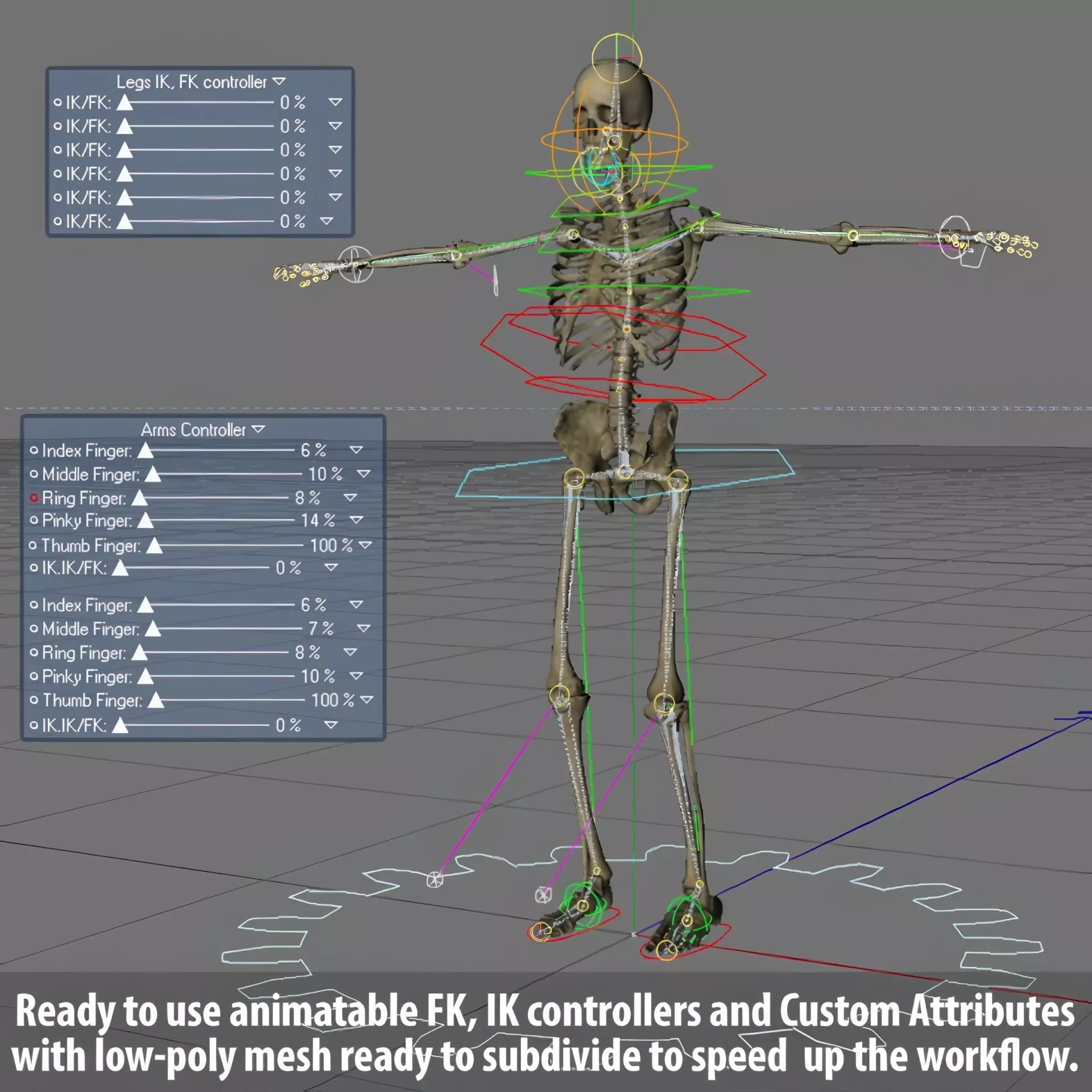The height and width of the screenshot is (1092, 1092).
Task: Select yellow hip joint circle on screen-right leg
Action: pyautogui.click(x=679, y=481)
